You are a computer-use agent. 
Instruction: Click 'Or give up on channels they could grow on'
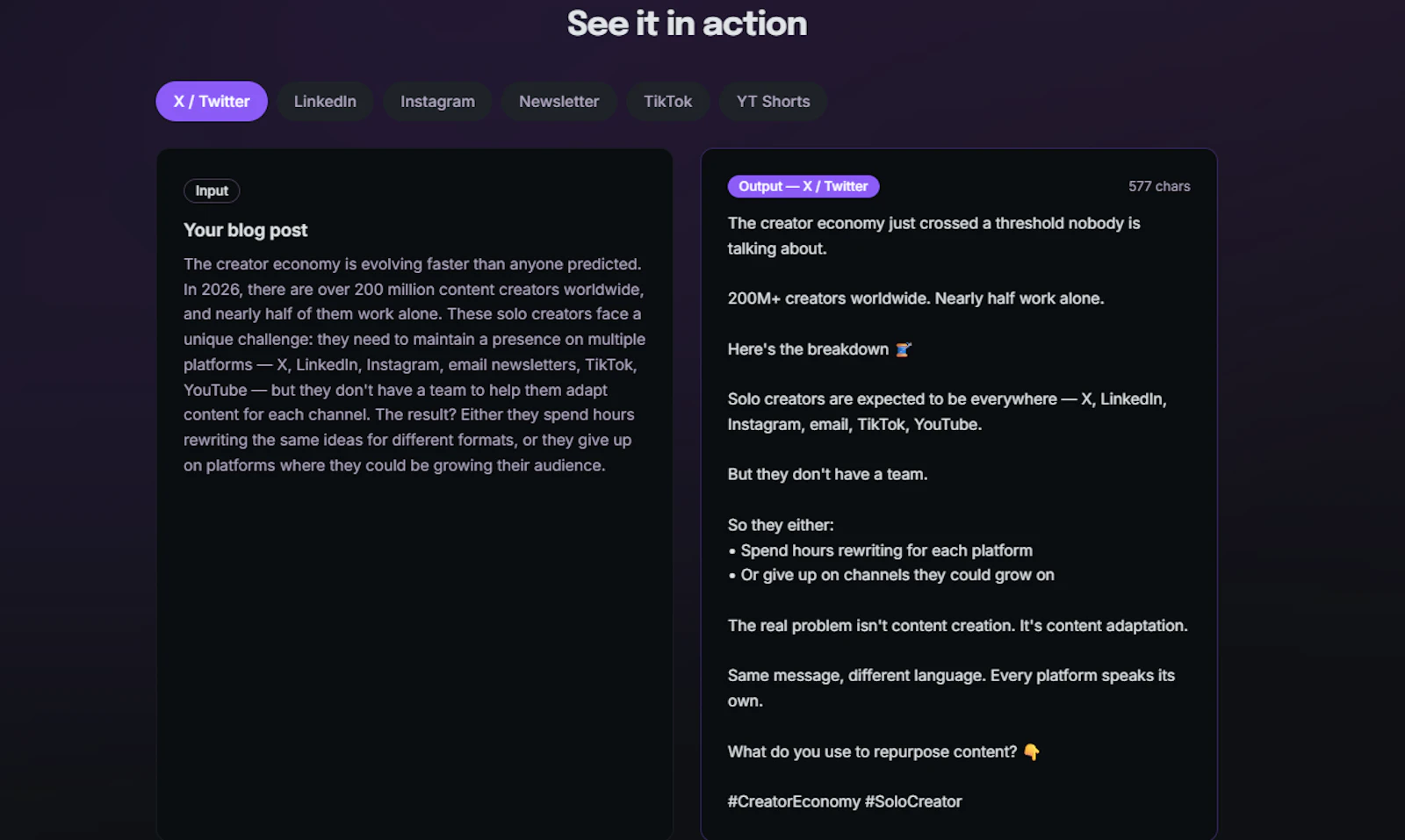coord(891,575)
